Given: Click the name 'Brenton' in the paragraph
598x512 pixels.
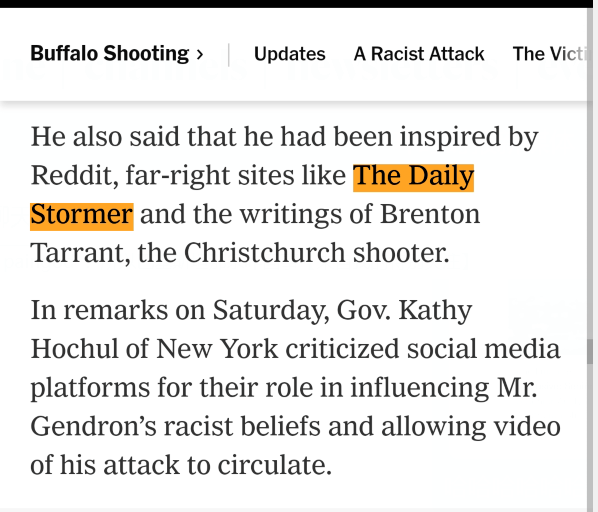Looking at the screenshot, I should point(430,214).
